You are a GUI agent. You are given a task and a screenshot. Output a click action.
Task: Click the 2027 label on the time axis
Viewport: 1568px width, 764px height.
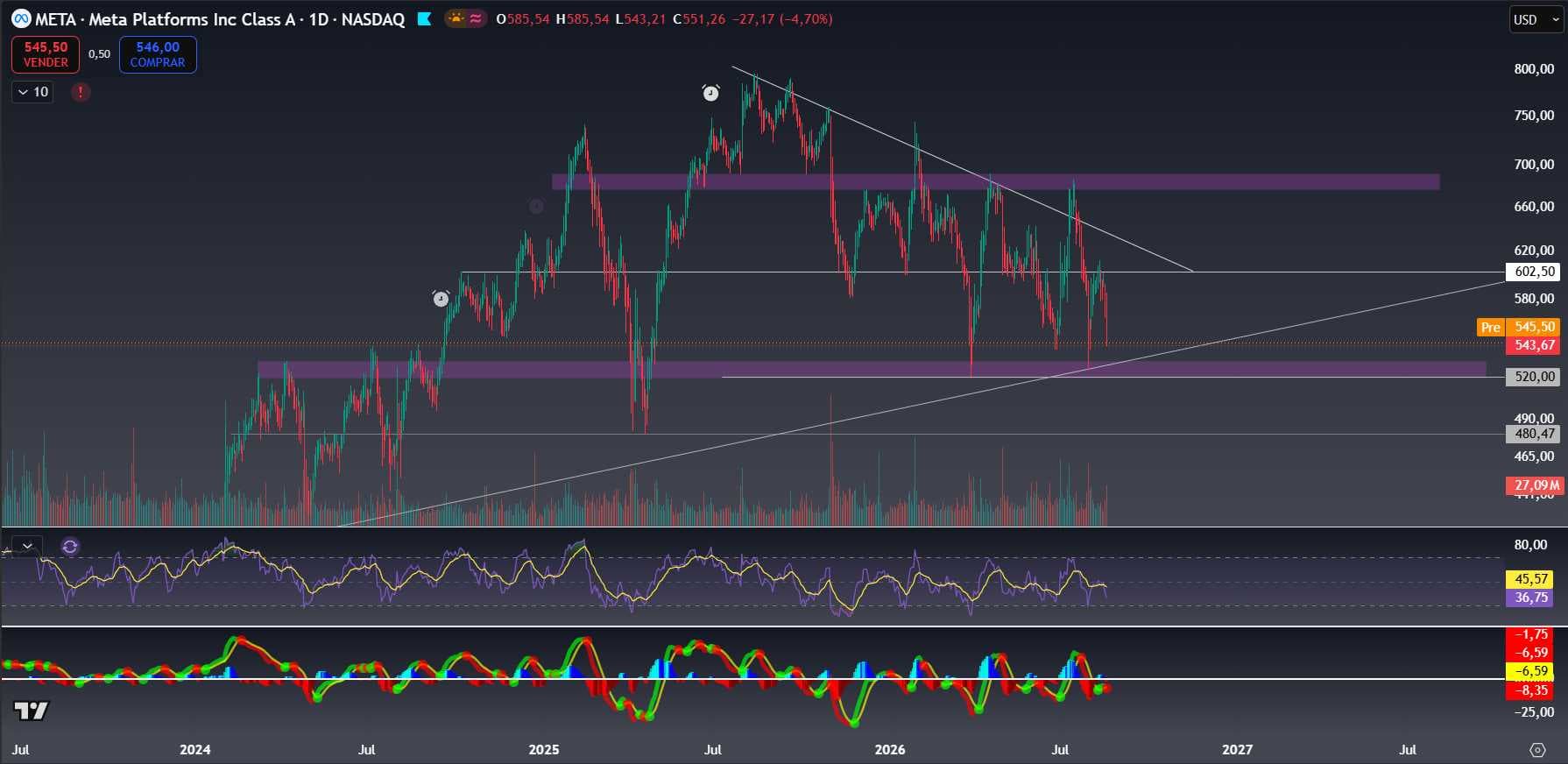[1237, 750]
